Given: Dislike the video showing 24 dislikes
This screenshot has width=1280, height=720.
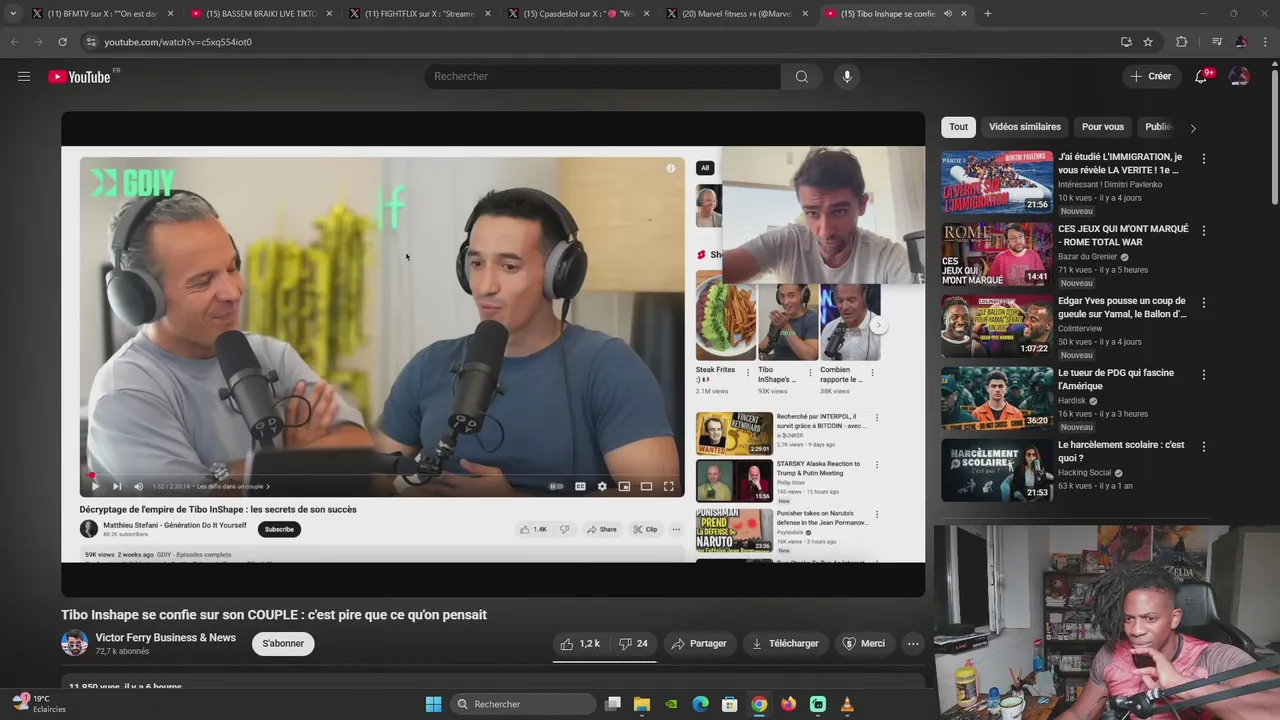Looking at the screenshot, I should pos(633,643).
